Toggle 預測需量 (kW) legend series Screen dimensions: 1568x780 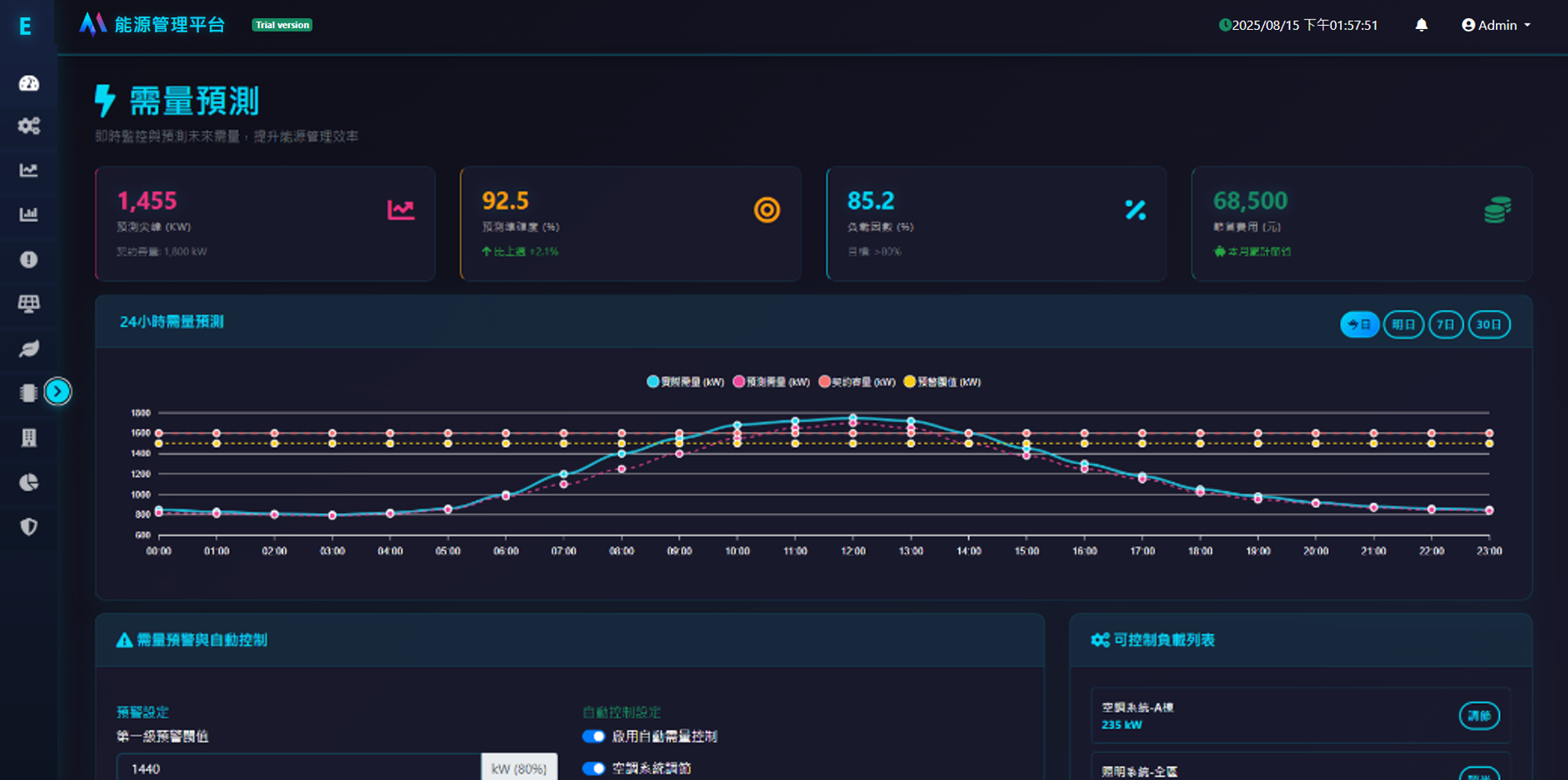tap(771, 382)
